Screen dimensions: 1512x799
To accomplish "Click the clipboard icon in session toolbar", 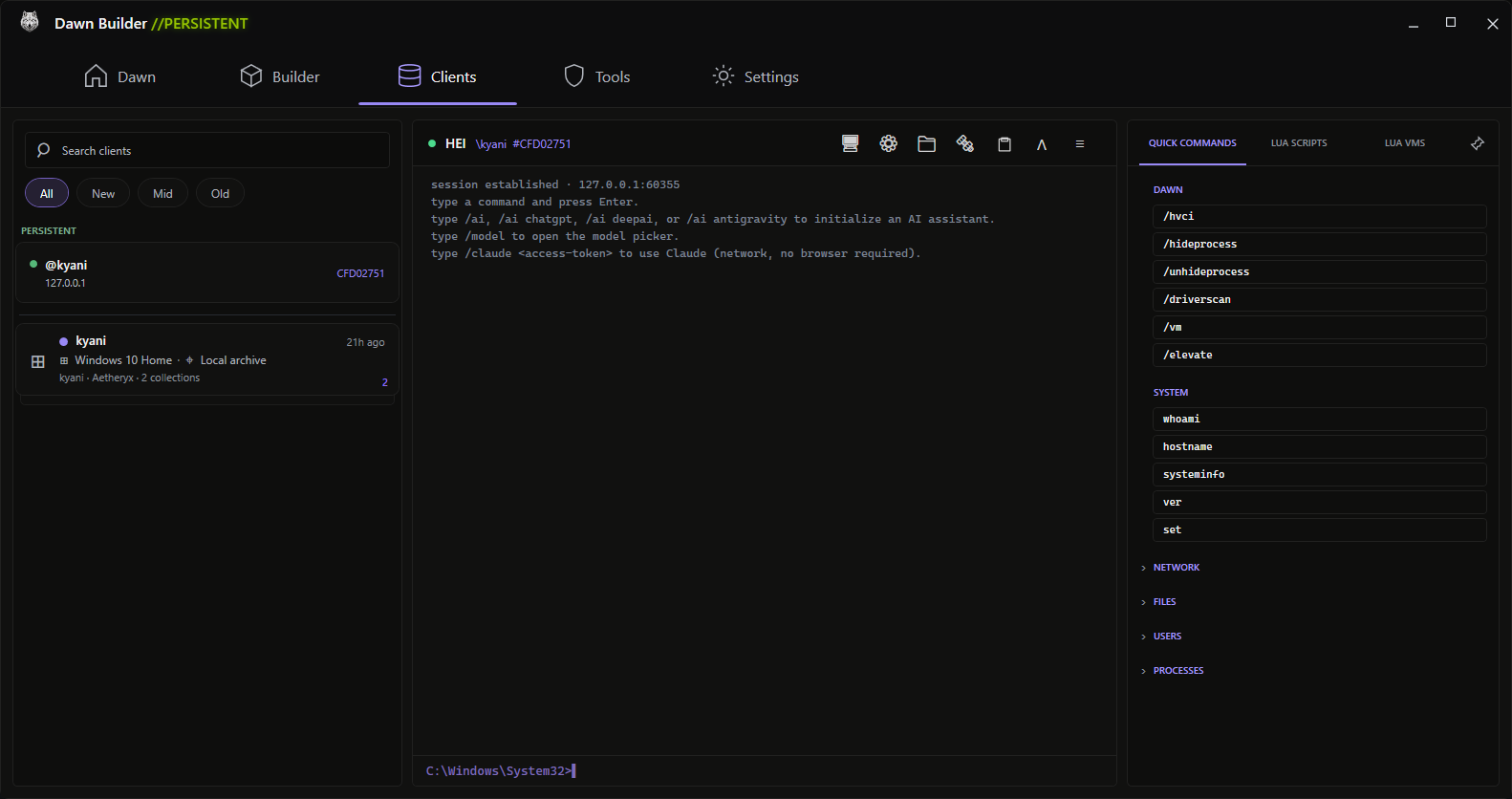I will point(1004,144).
